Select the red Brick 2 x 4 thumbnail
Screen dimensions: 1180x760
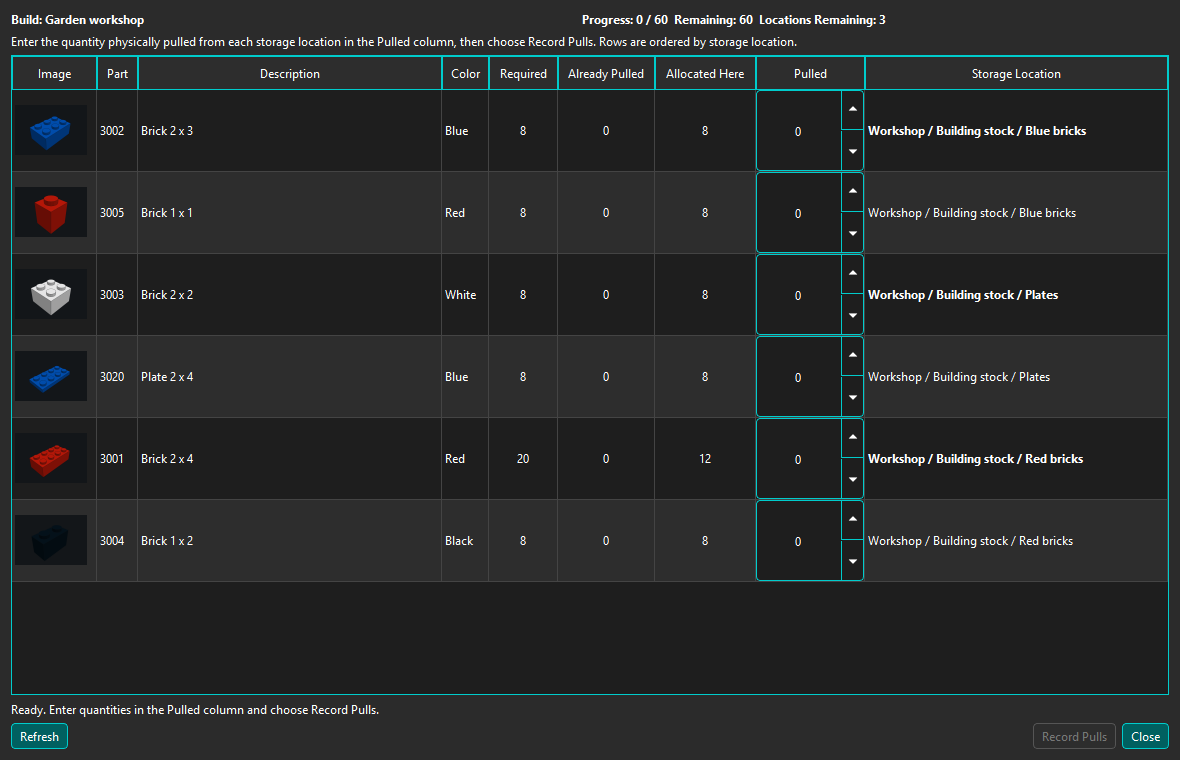pyautogui.click(x=51, y=459)
